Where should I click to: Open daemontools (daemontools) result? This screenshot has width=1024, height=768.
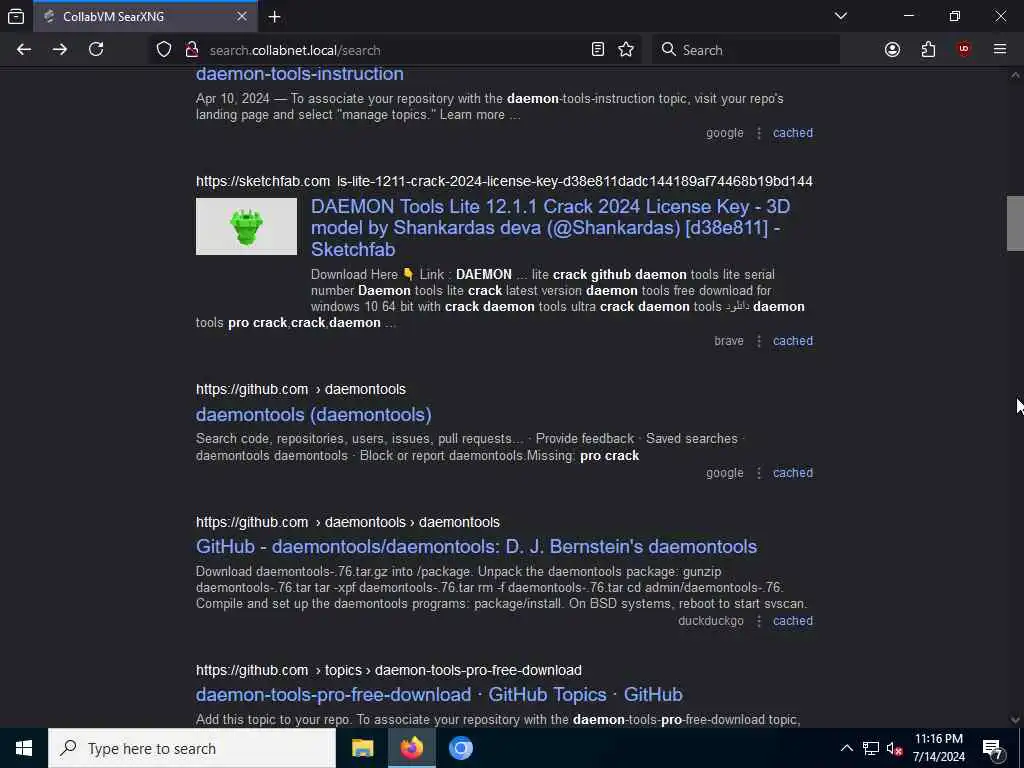pyautogui.click(x=313, y=415)
